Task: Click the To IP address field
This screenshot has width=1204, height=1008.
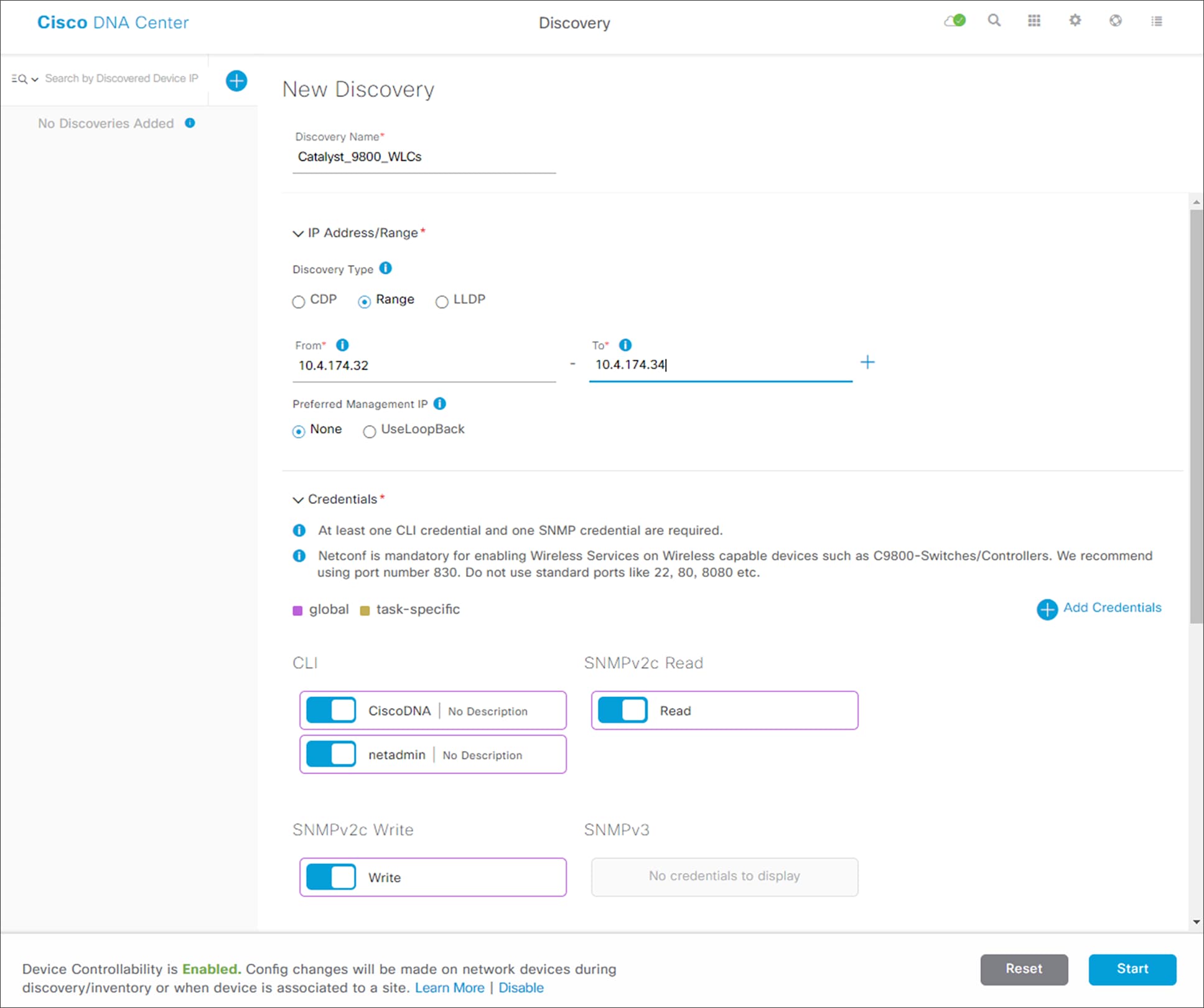Action: point(721,365)
